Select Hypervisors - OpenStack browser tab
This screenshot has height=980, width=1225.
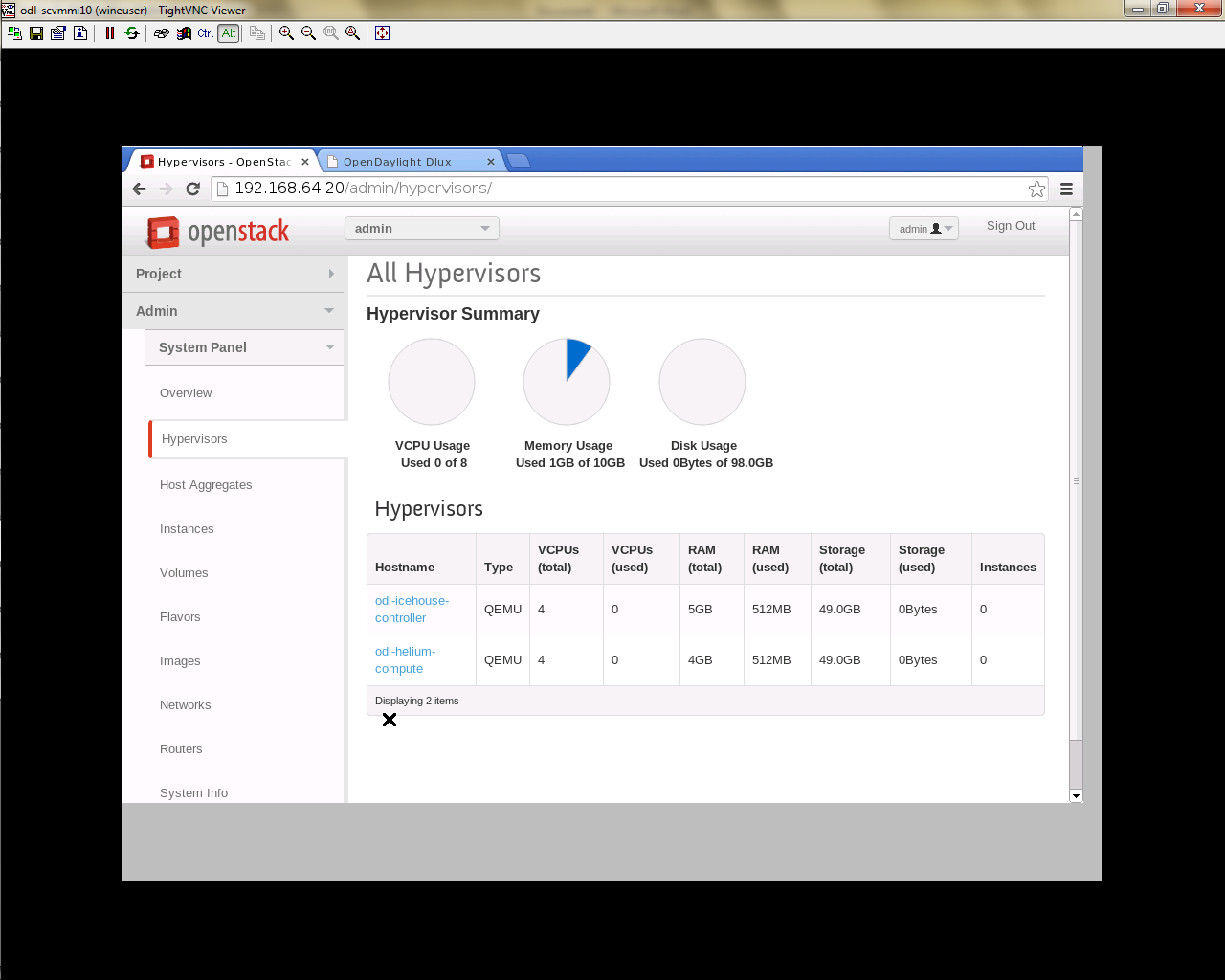pos(223,162)
